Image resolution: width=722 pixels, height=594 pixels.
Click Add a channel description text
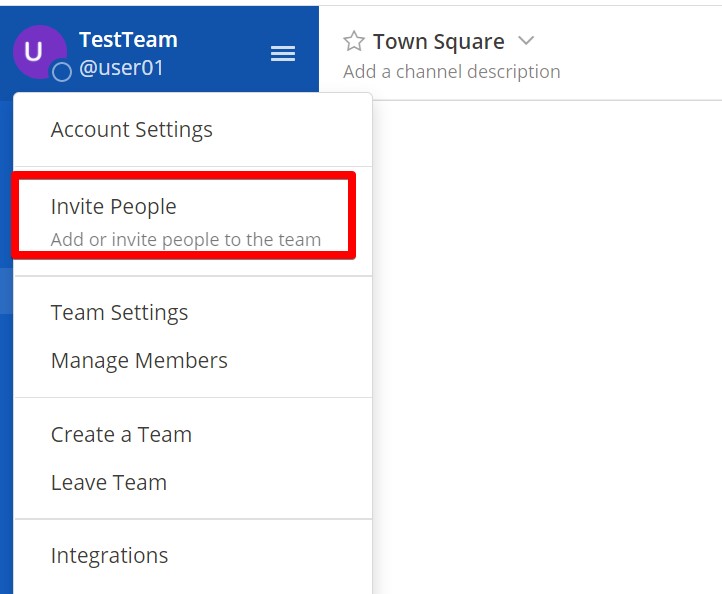451,72
